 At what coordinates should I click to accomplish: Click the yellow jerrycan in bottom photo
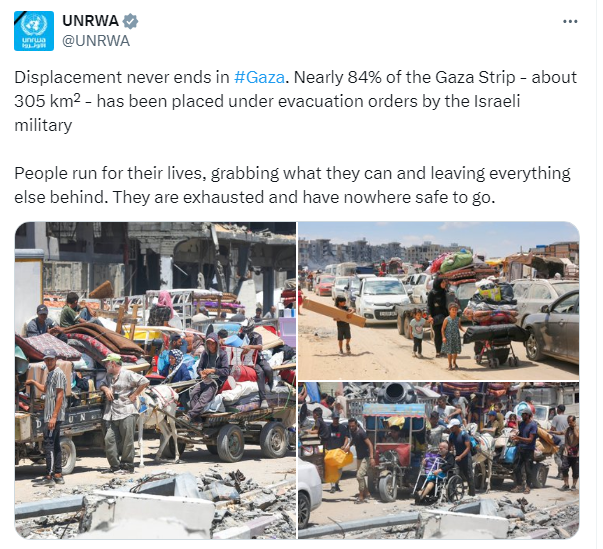[336, 465]
